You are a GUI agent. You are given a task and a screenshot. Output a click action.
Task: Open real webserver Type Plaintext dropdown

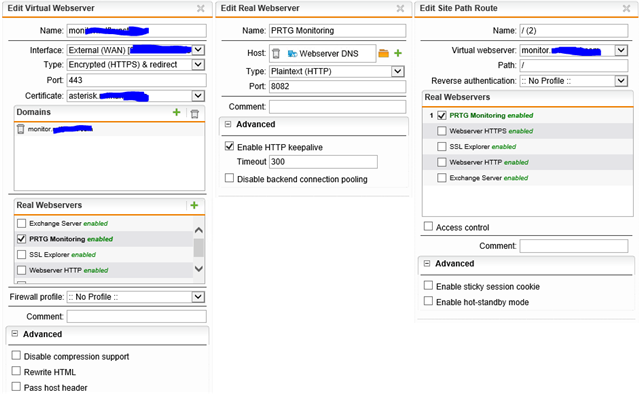pos(398,71)
